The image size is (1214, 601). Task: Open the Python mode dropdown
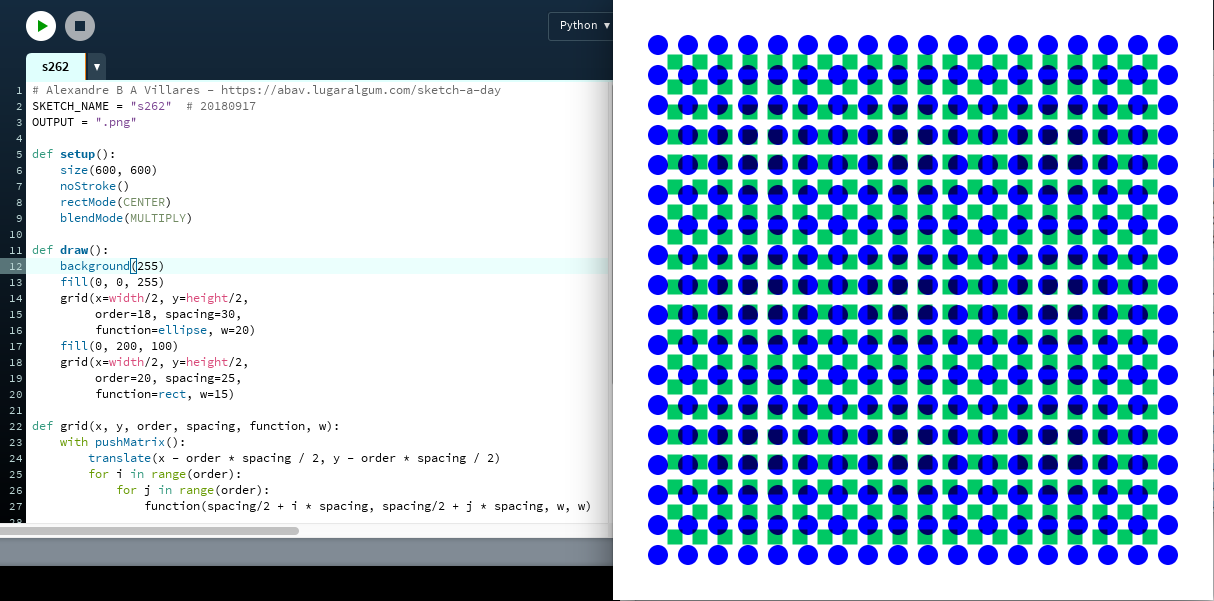[x=584, y=26]
